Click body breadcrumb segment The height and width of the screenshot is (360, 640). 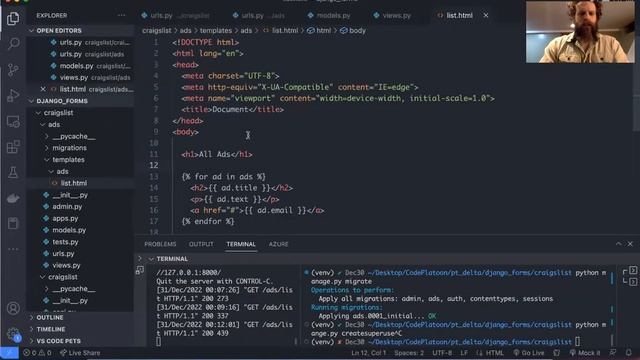[353, 31]
